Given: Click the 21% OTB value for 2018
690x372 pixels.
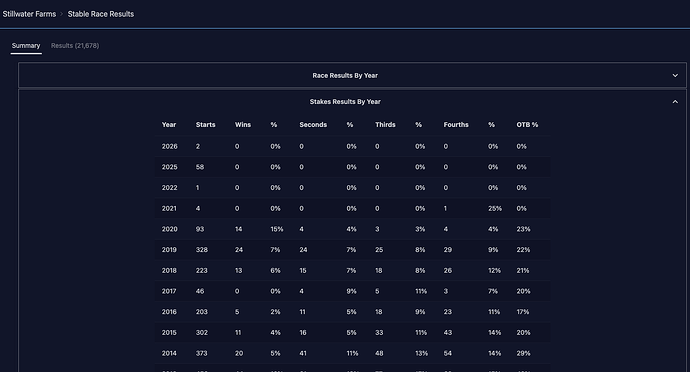Looking at the screenshot, I should tap(523, 271).
